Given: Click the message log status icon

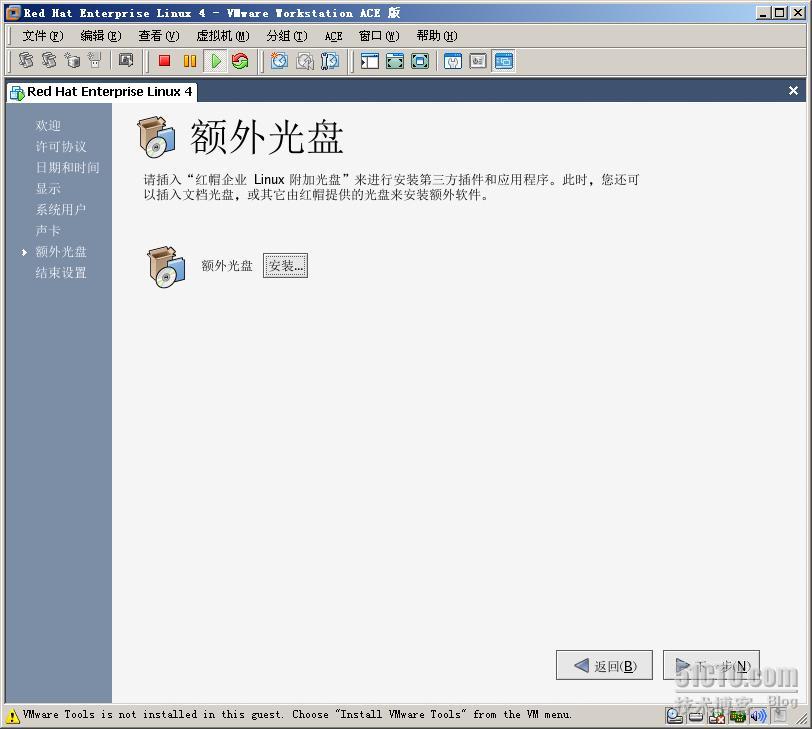Looking at the screenshot, I should tap(779, 716).
